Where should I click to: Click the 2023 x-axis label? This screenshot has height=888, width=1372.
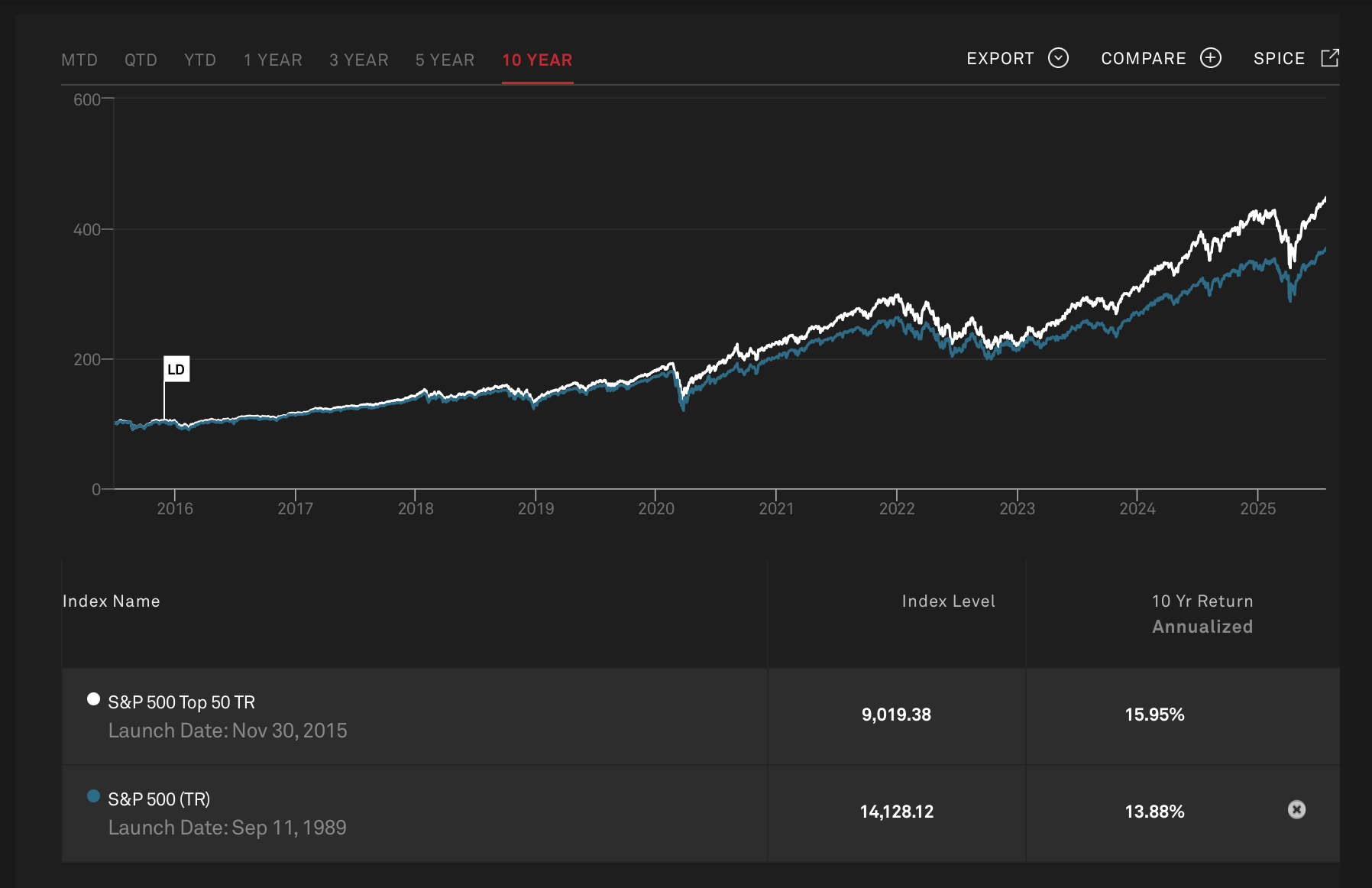coord(1017,508)
